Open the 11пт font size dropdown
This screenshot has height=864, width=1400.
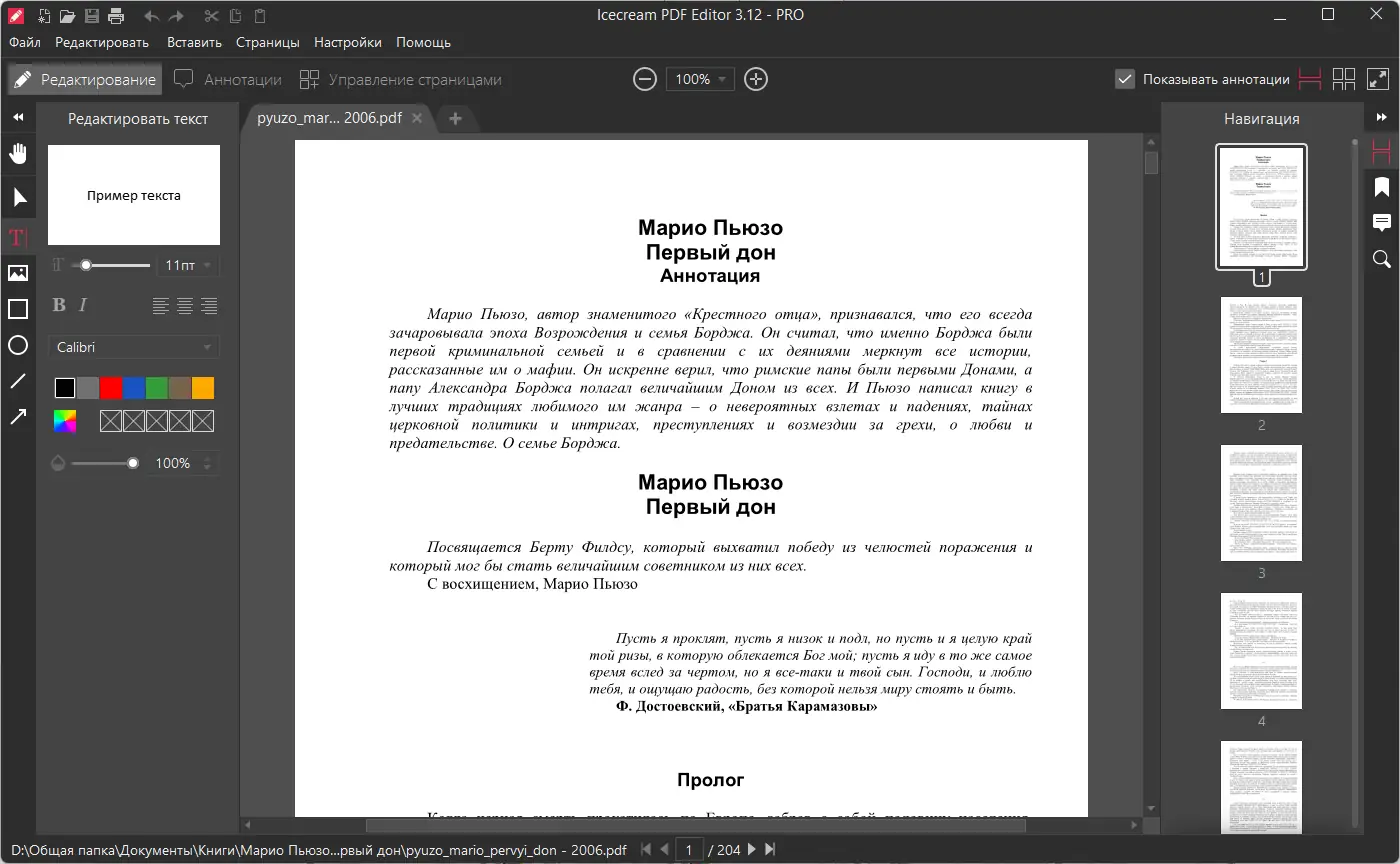coord(189,265)
